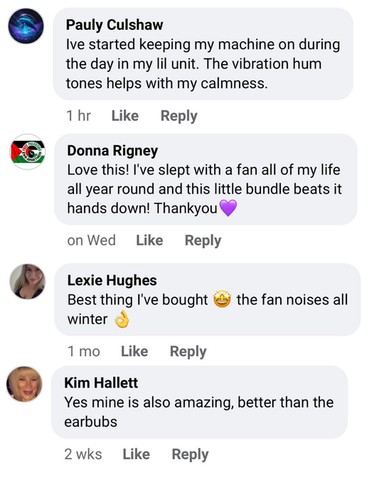Click the OK hand emoji after 'winter'
The image size is (384, 480).
click(122, 319)
